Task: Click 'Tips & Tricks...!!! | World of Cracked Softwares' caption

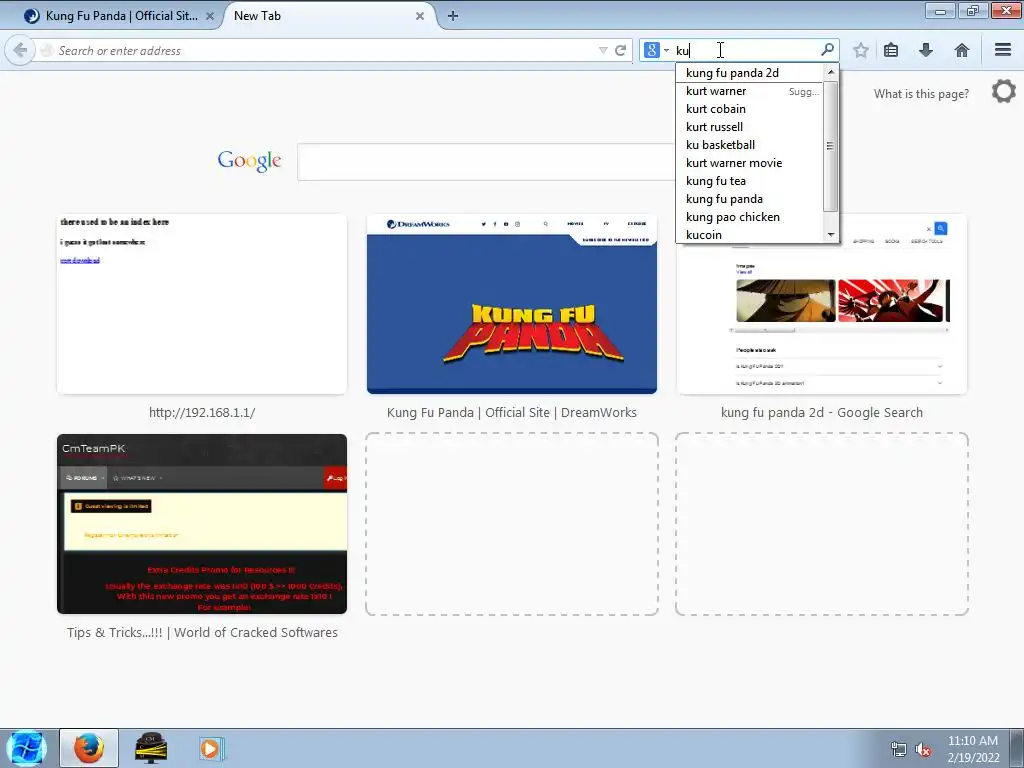Action: 202,633
